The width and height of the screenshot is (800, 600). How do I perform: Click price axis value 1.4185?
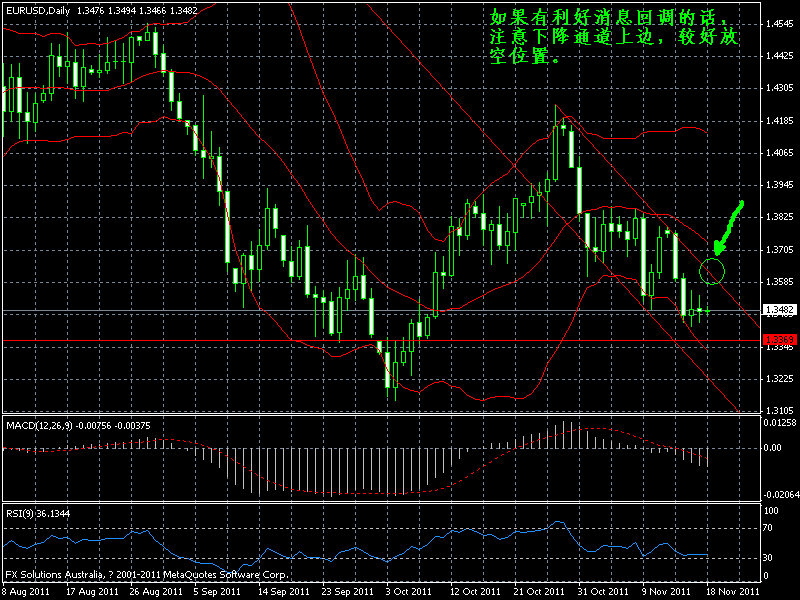click(780, 121)
